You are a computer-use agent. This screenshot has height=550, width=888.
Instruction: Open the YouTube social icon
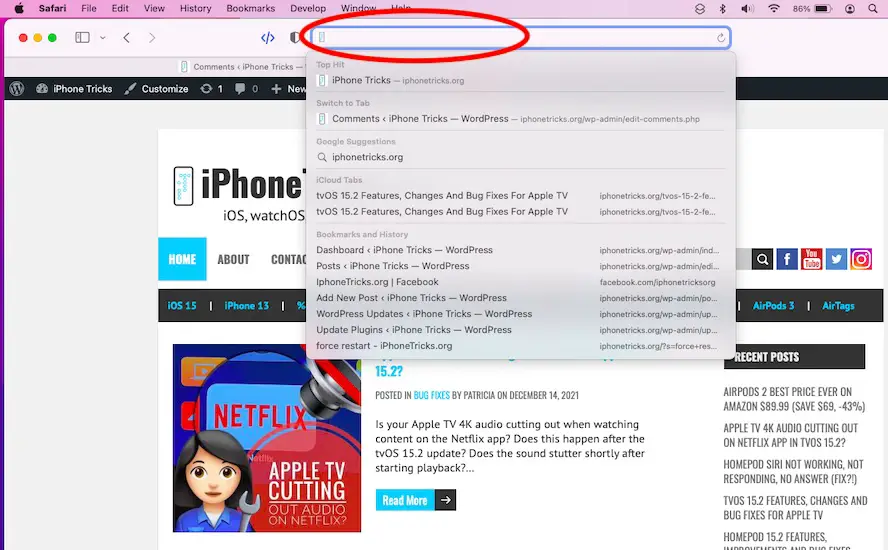tap(812, 259)
